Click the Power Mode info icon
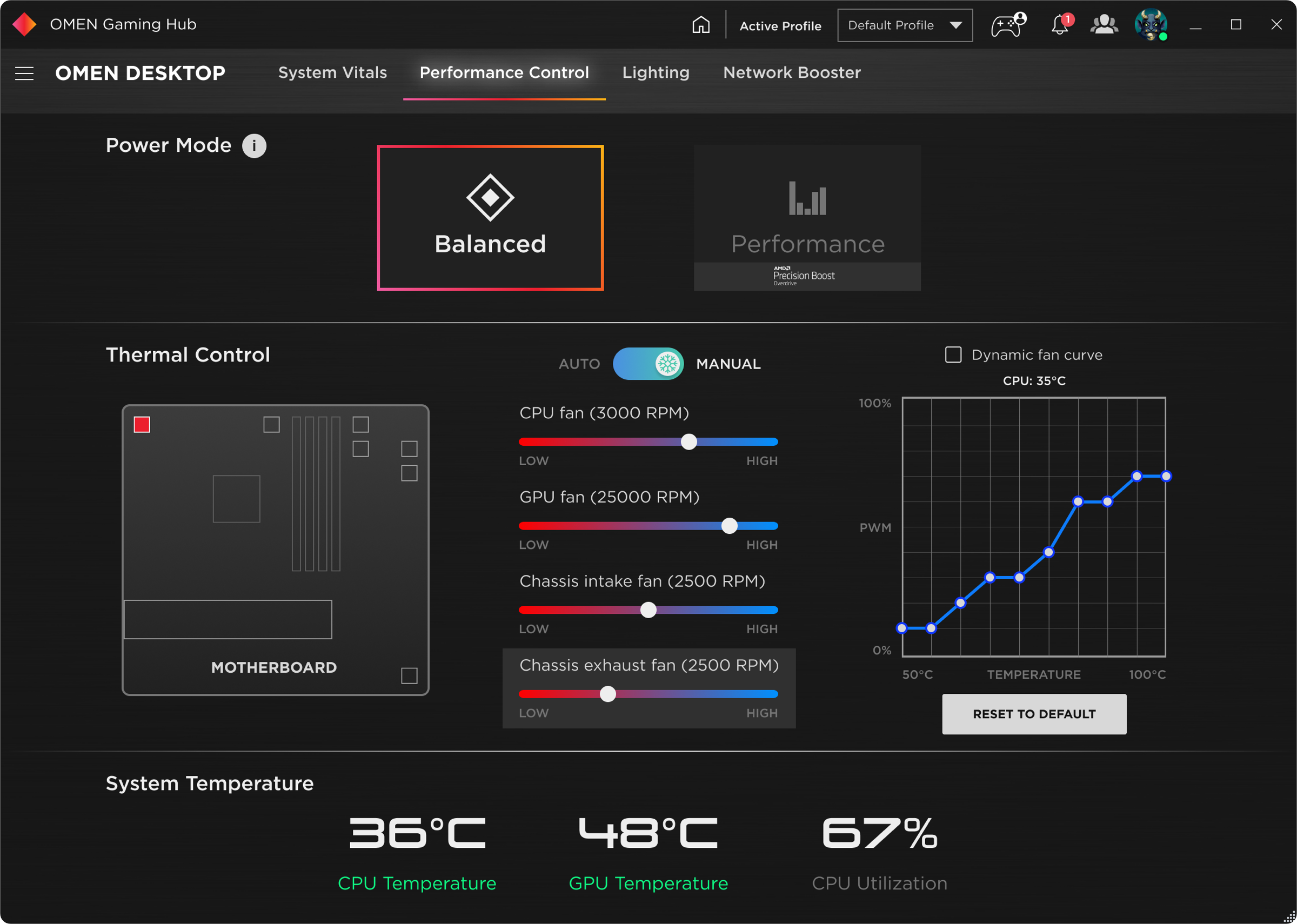Viewport: 1297px width, 924px height. point(255,146)
